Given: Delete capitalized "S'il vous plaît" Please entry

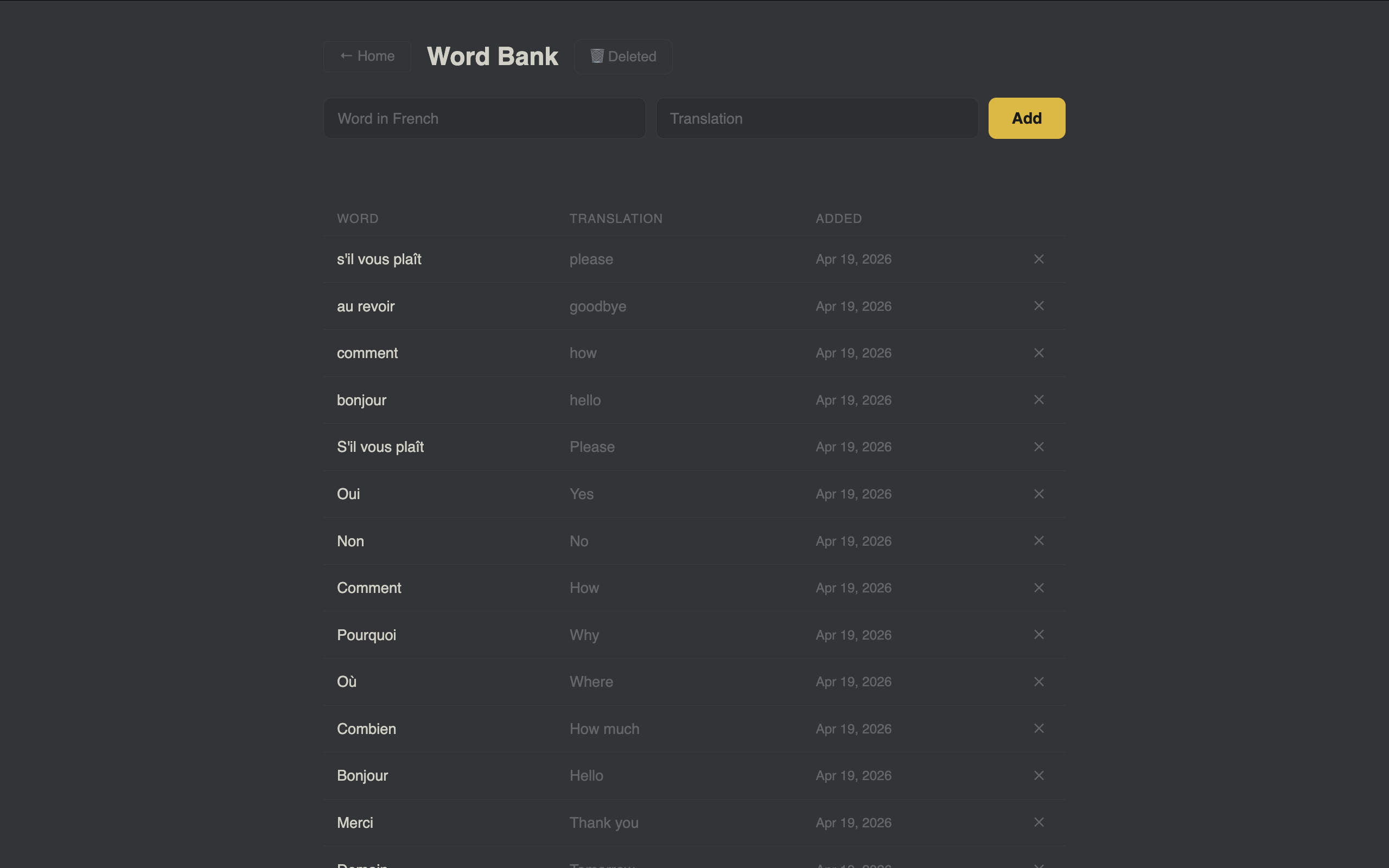Looking at the screenshot, I should pos(1038,446).
